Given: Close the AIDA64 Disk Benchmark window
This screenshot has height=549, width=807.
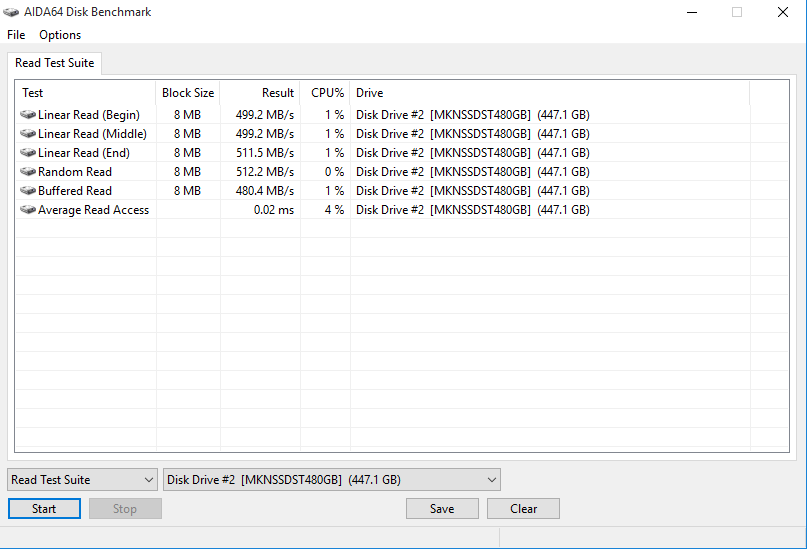Looking at the screenshot, I should (782, 12).
